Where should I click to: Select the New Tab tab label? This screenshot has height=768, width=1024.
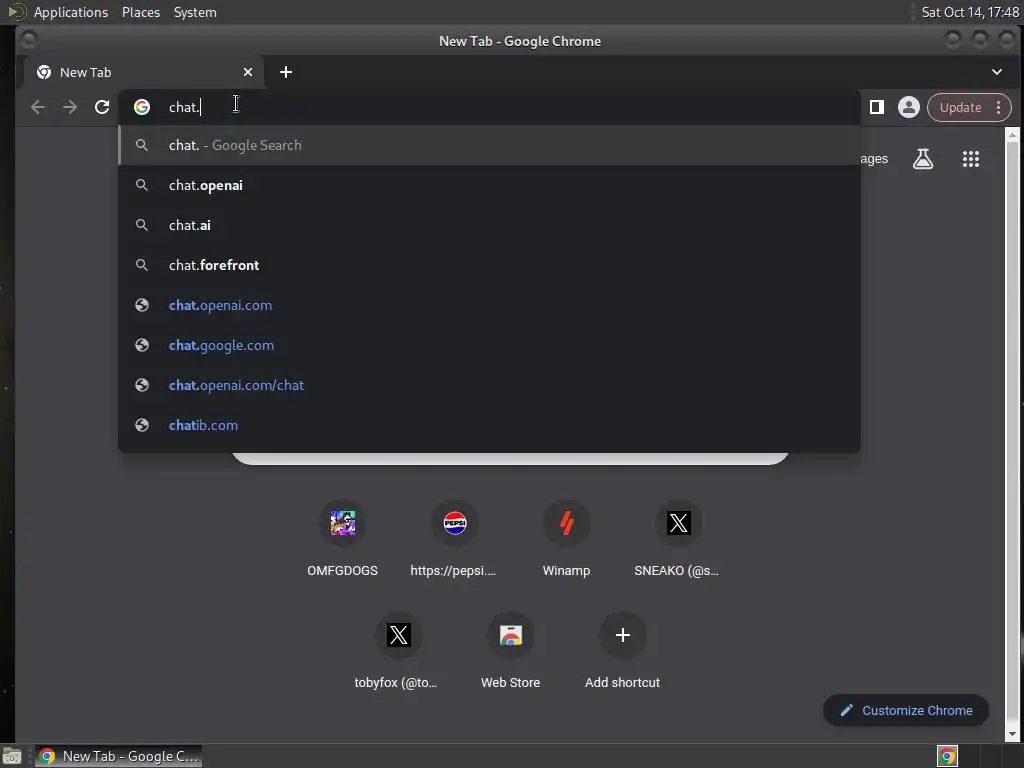tap(86, 72)
